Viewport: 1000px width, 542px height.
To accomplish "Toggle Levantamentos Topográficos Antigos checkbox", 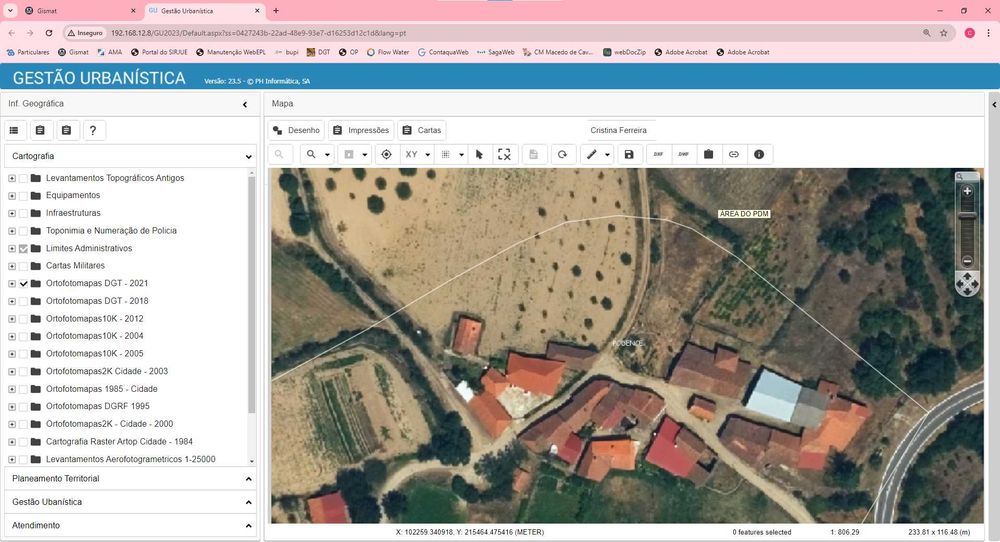I will (x=24, y=179).
